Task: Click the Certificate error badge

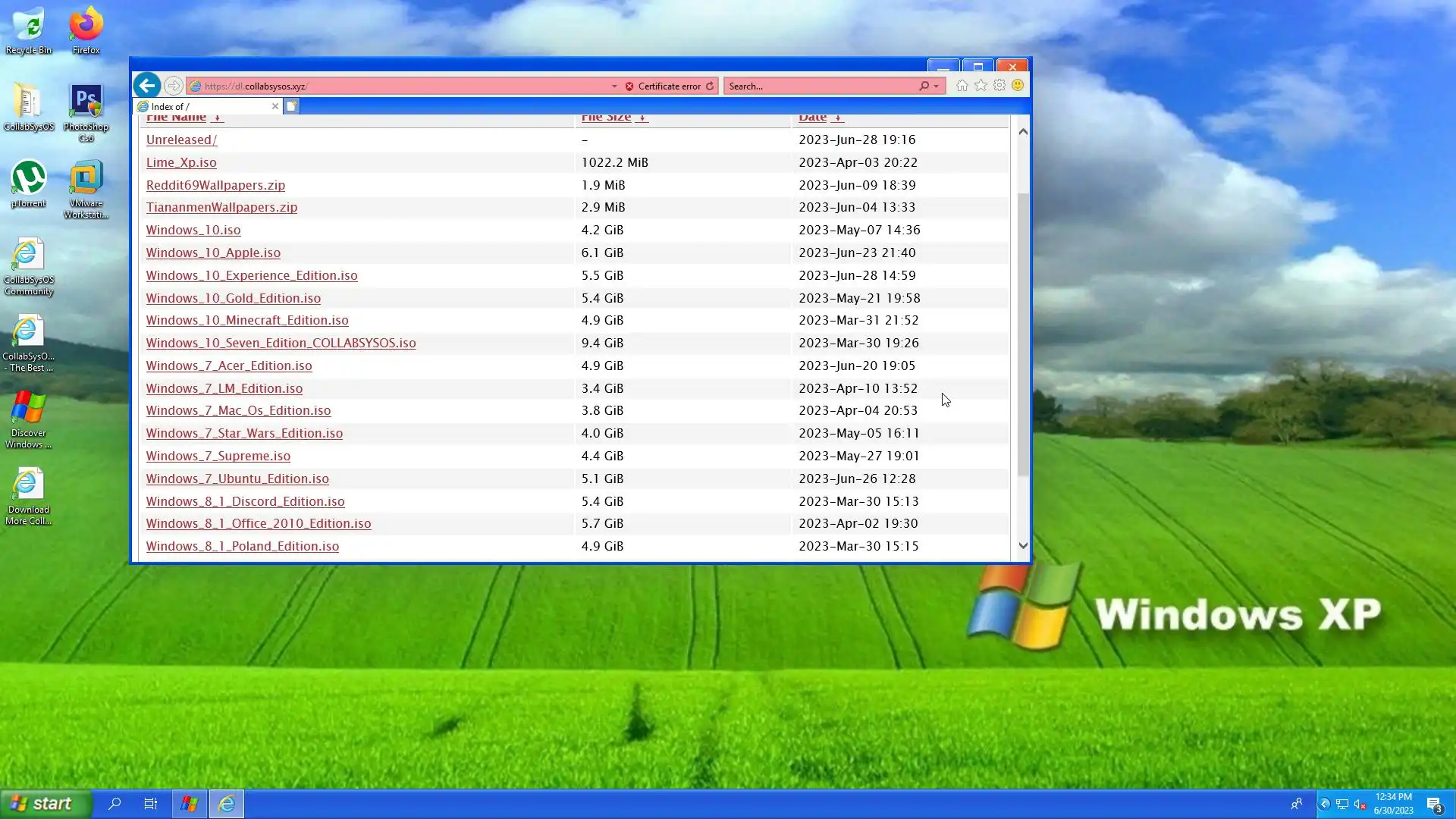Action: click(x=663, y=86)
